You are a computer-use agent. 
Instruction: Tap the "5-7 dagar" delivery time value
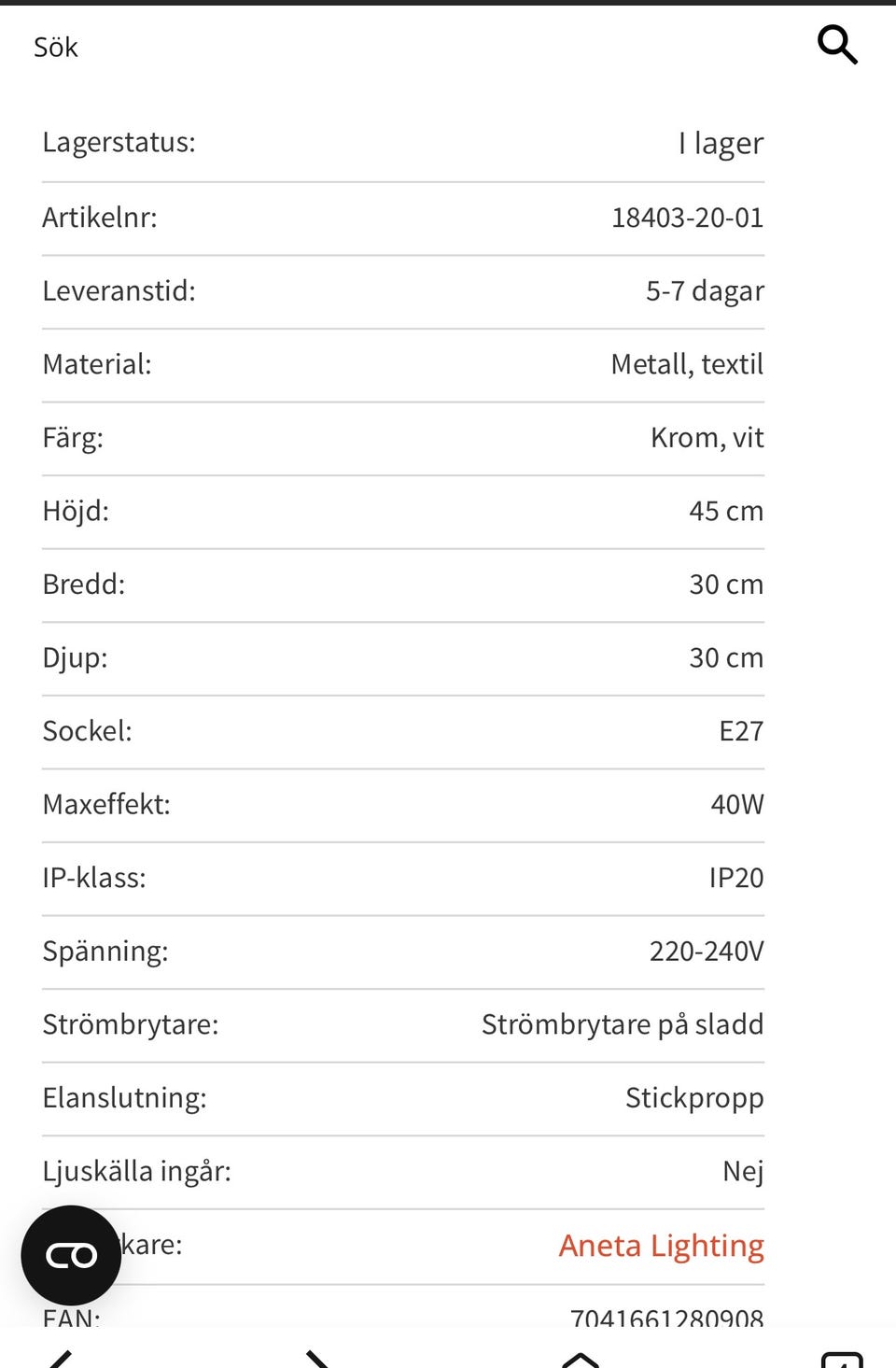(x=705, y=291)
